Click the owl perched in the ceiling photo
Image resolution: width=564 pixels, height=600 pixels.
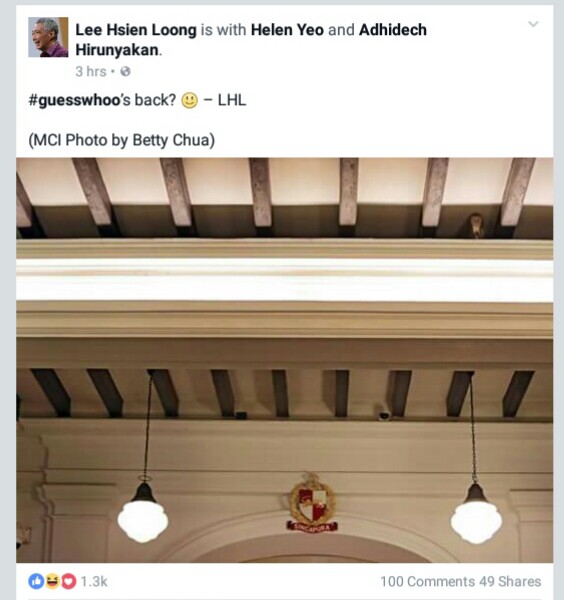pos(475,226)
